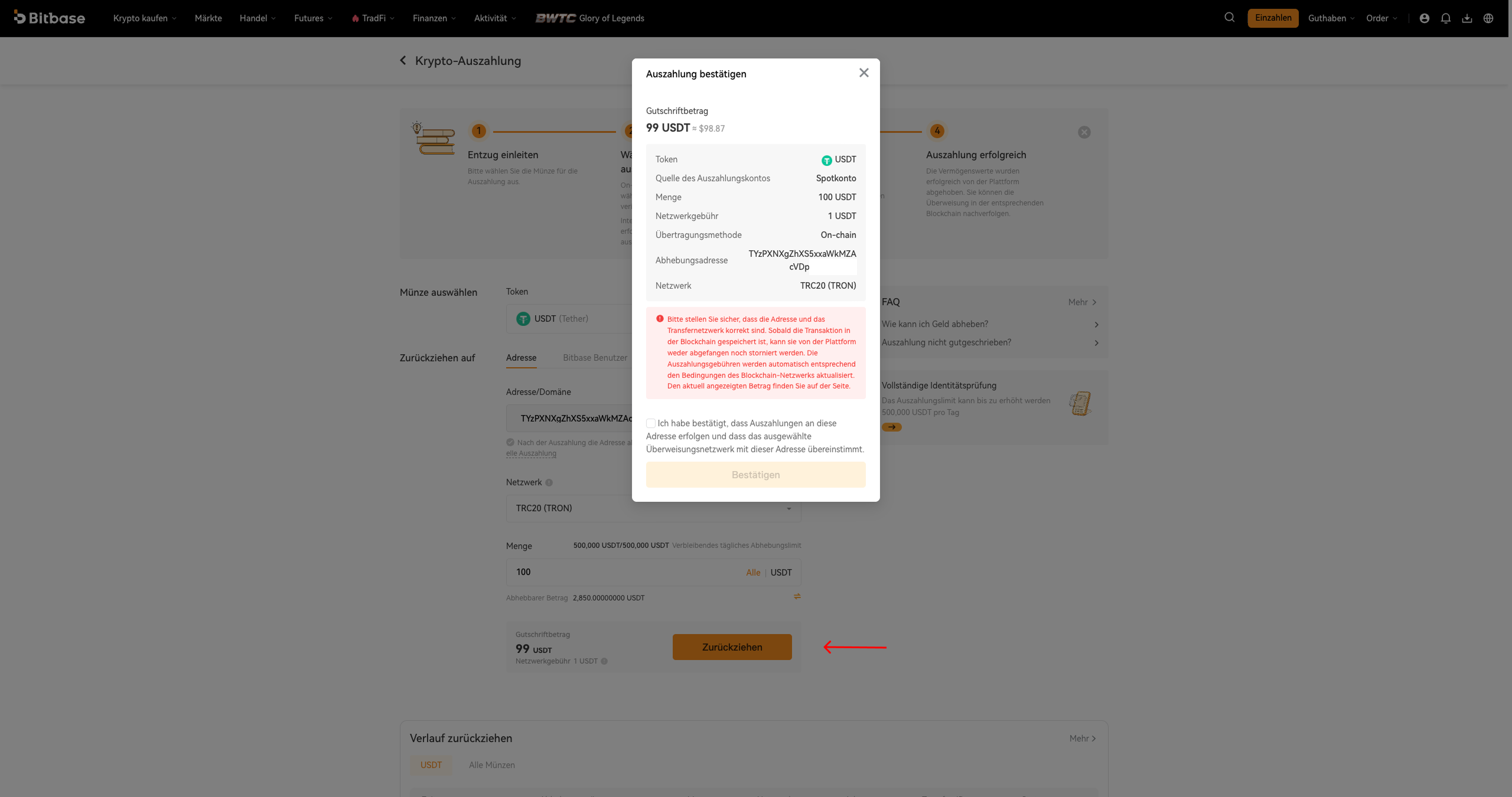
Task: Dismiss the withdrawal steps guide
Action: pyautogui.click(x=1084, y=132)
